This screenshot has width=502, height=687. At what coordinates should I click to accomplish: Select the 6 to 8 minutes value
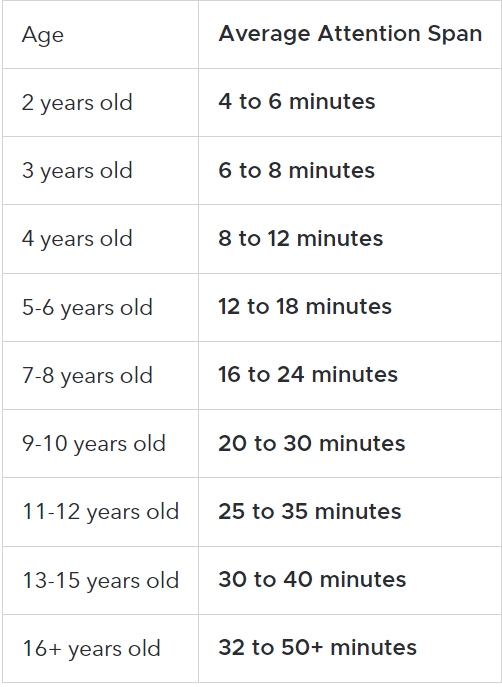pos(297,170)
